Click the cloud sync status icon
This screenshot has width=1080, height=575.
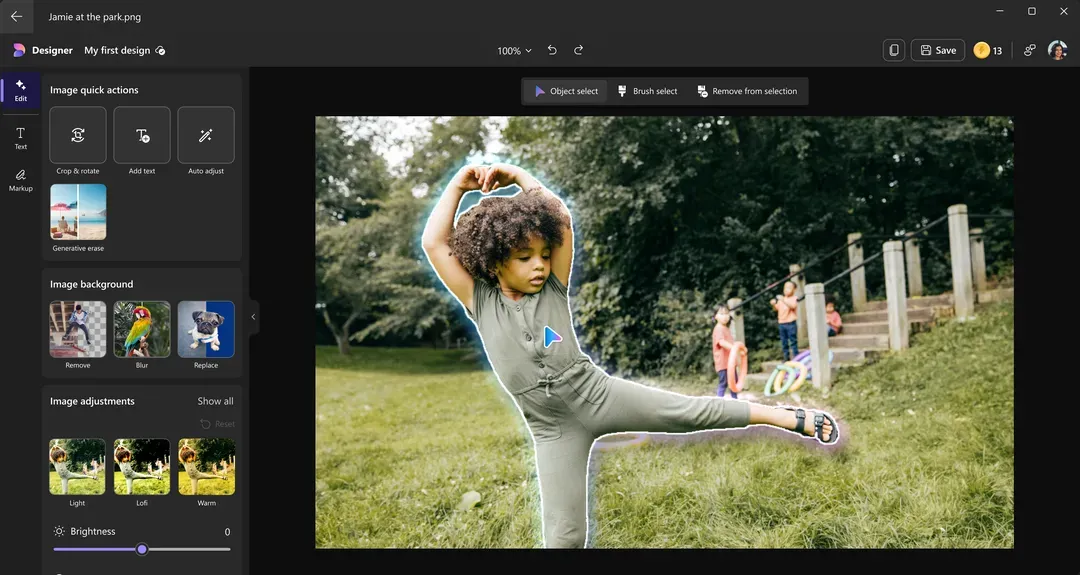point(160,50)
